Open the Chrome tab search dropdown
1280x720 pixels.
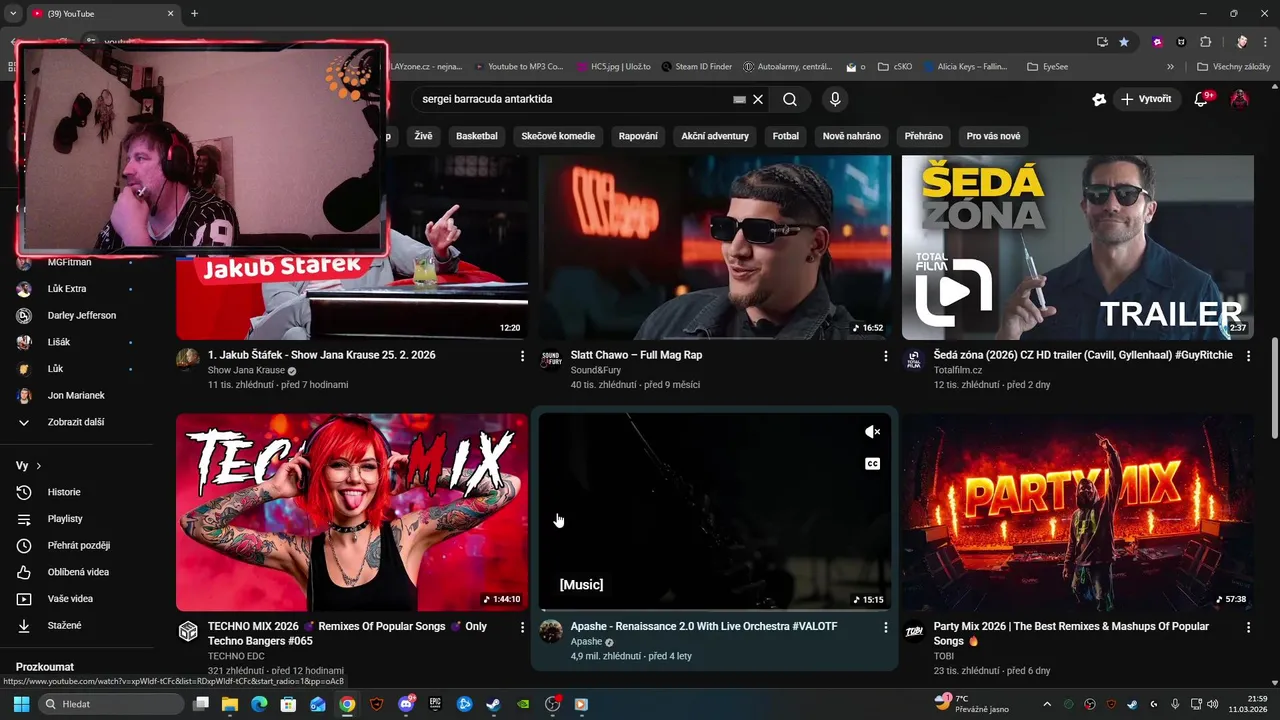(13, 13)
